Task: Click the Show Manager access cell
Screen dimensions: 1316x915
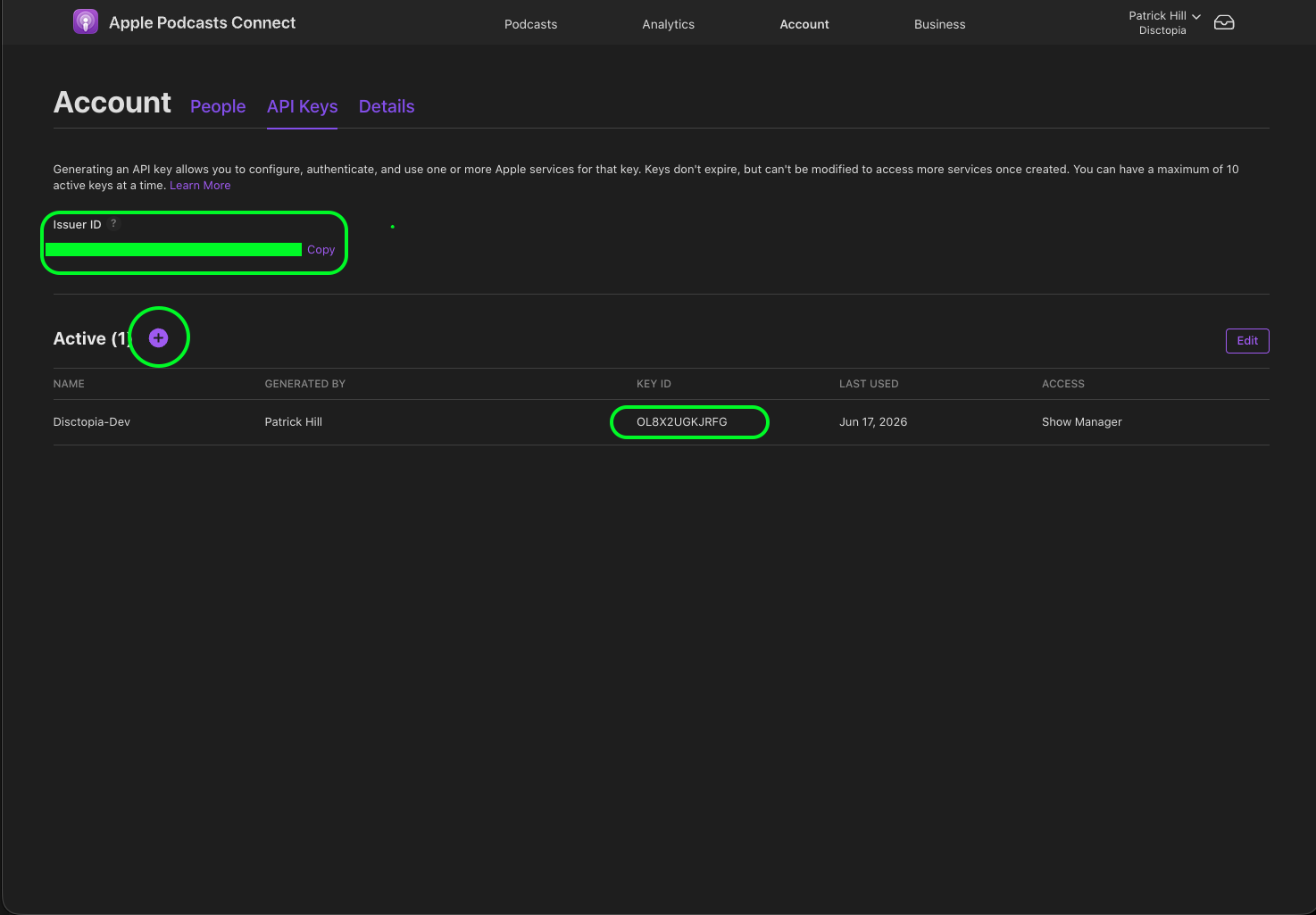Action: pos(1081,421)
